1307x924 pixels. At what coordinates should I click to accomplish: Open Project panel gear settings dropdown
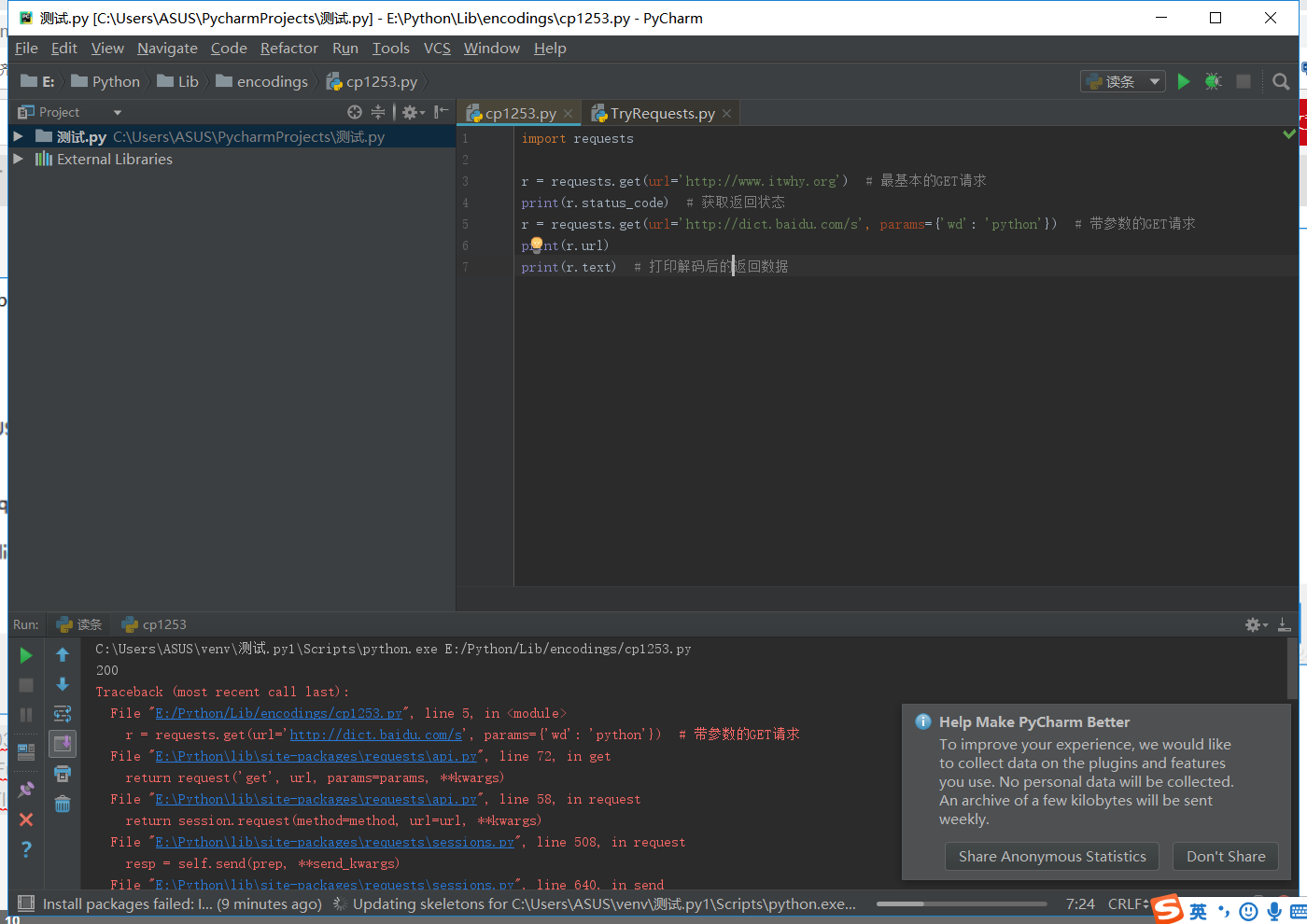[x=413, y=112]
